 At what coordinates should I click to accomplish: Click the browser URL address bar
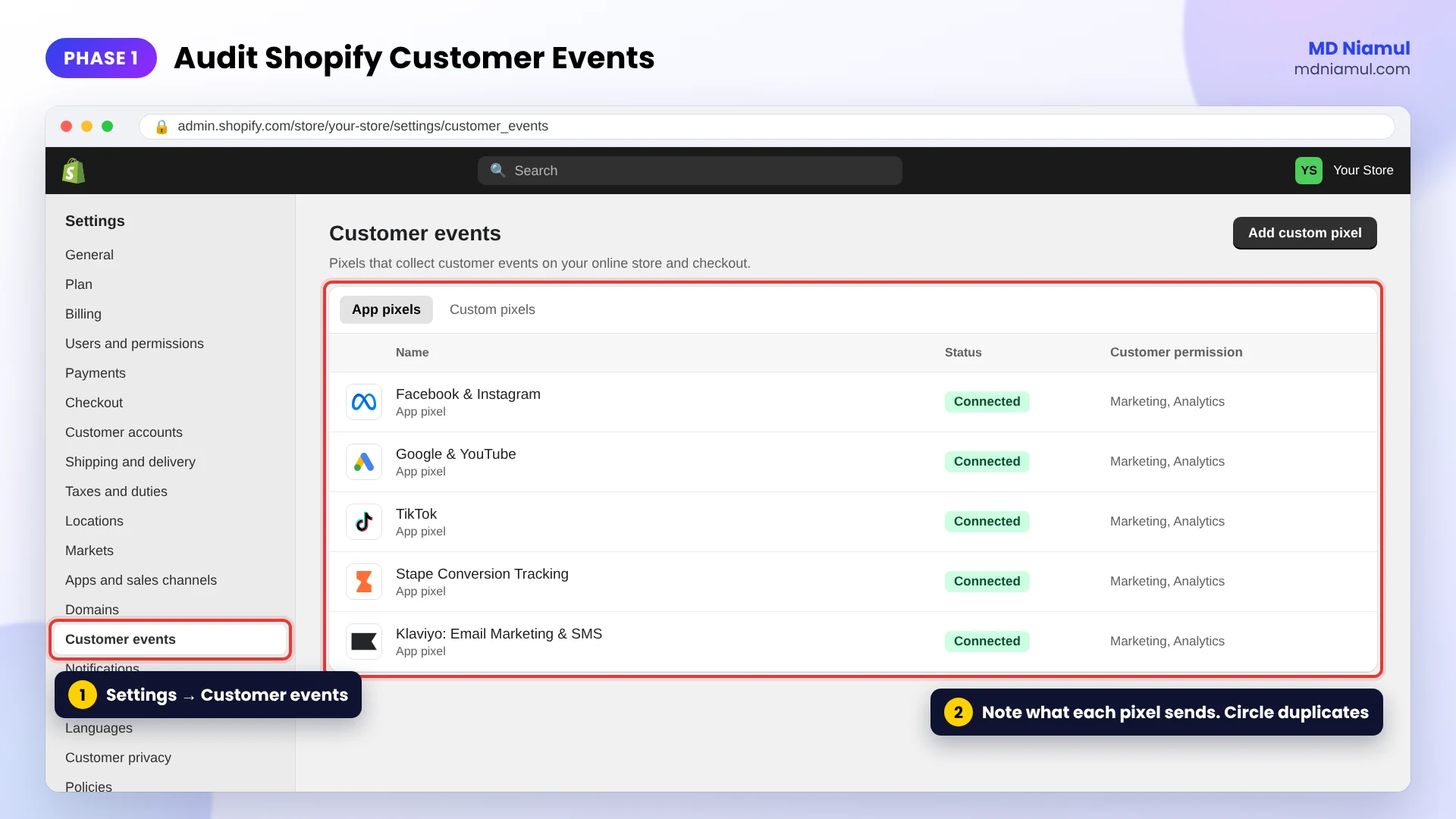[x=767, y=127]
